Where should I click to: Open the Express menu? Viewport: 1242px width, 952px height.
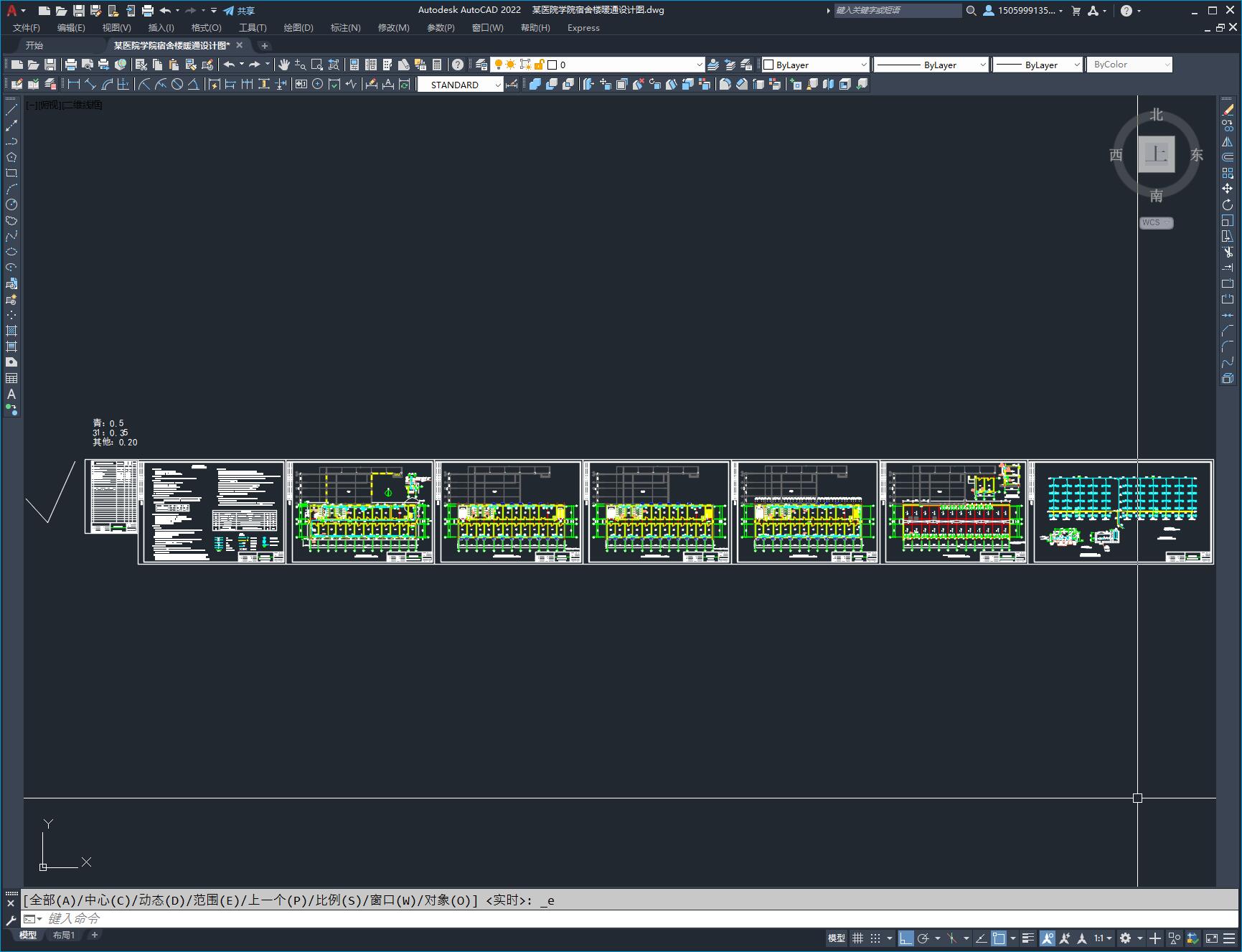pyautogui.click(x=583, y=28)
